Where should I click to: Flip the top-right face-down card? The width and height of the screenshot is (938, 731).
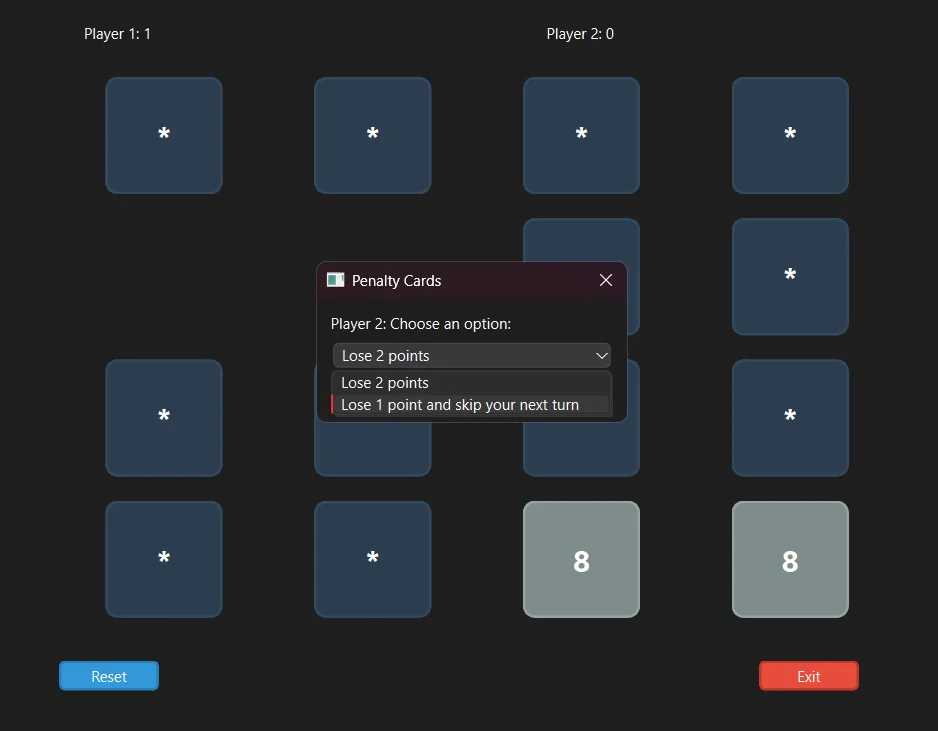[x=790, y=134]
